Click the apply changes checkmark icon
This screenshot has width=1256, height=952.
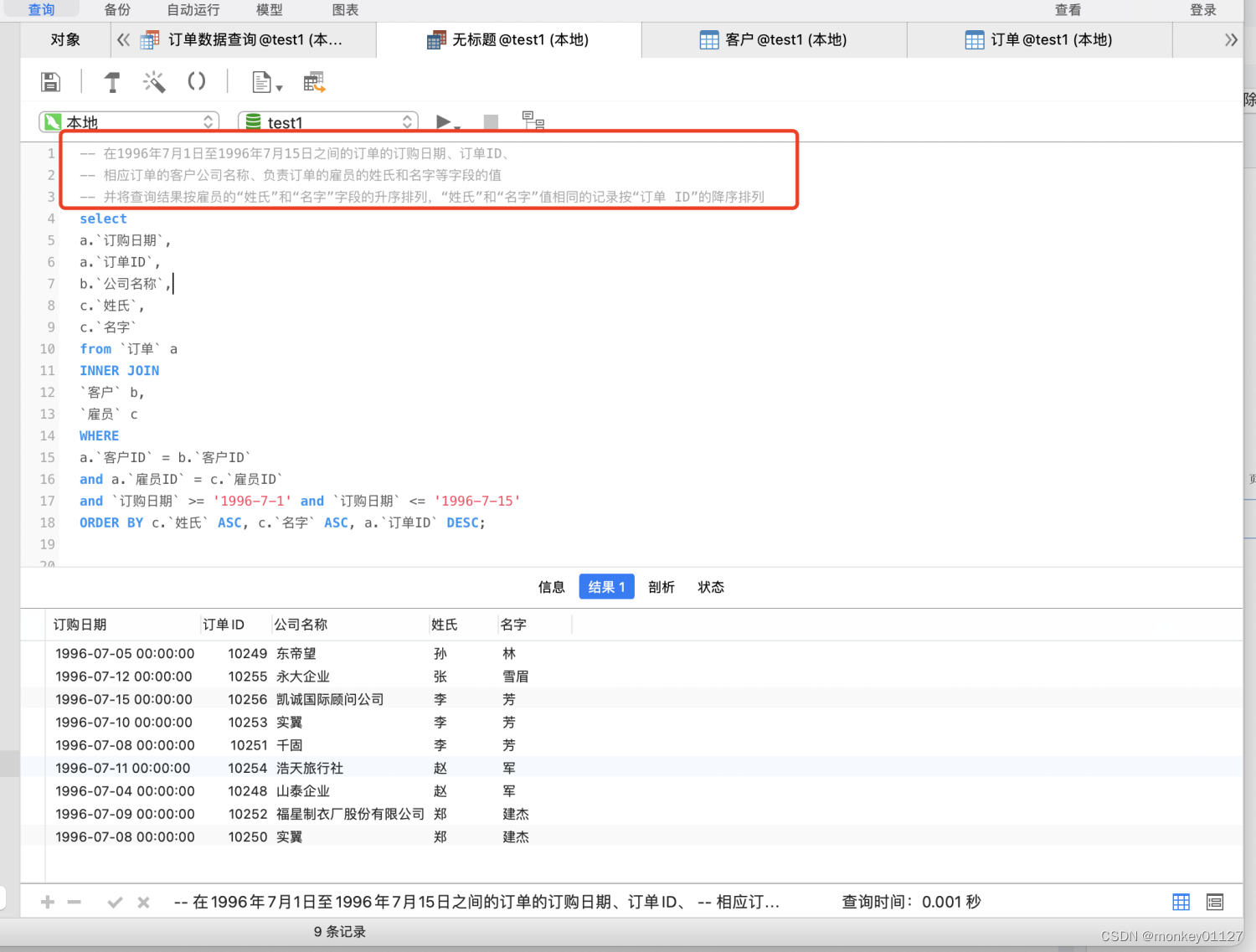click(x=115, y=902)
